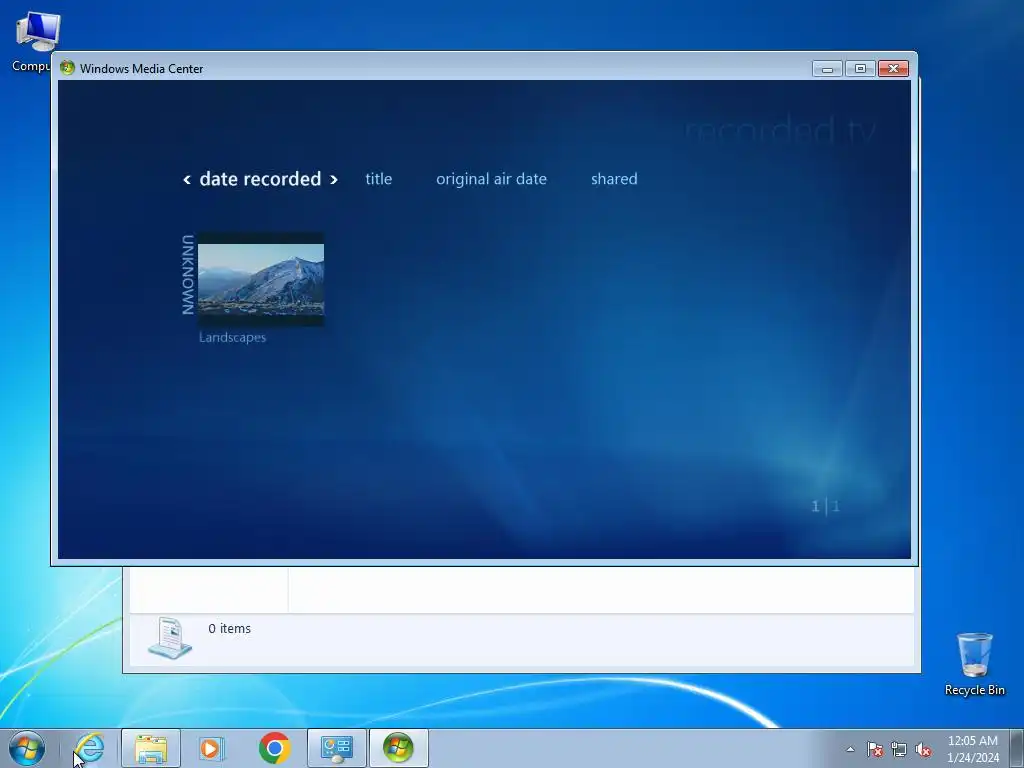Show hidden system tray icons
The image size is (1024, 768).
pyautogui.click(x=850, y=749)
